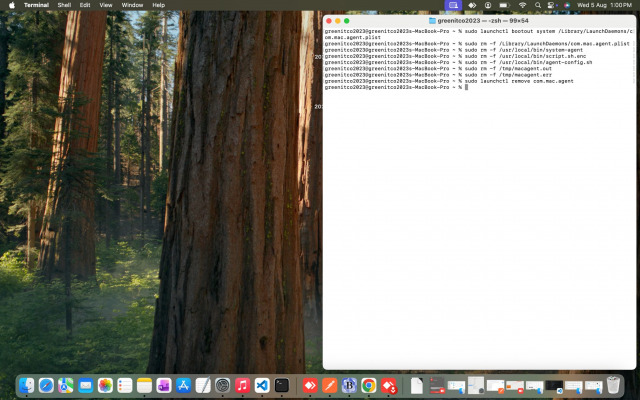Open the View menu
The image size is (640, 400).
pos(106,5)
